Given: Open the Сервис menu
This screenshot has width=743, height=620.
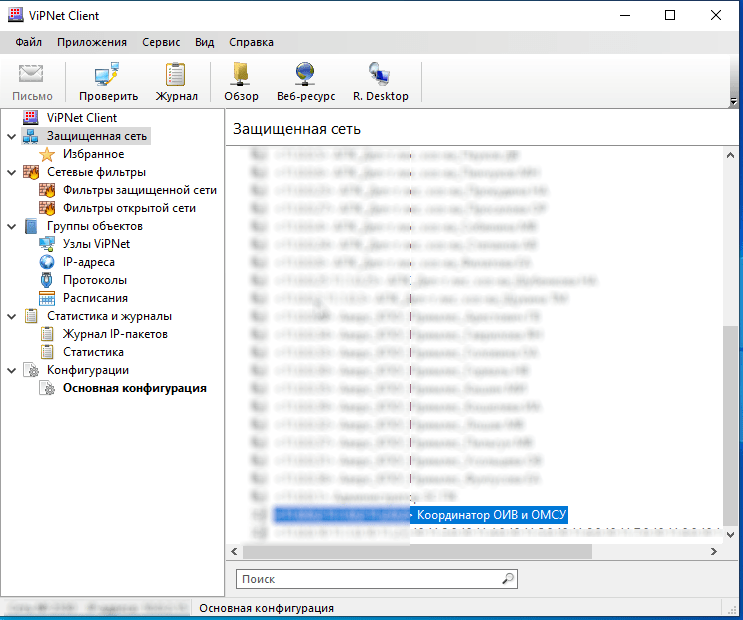Looking at the screenshot, I should 161,42.
